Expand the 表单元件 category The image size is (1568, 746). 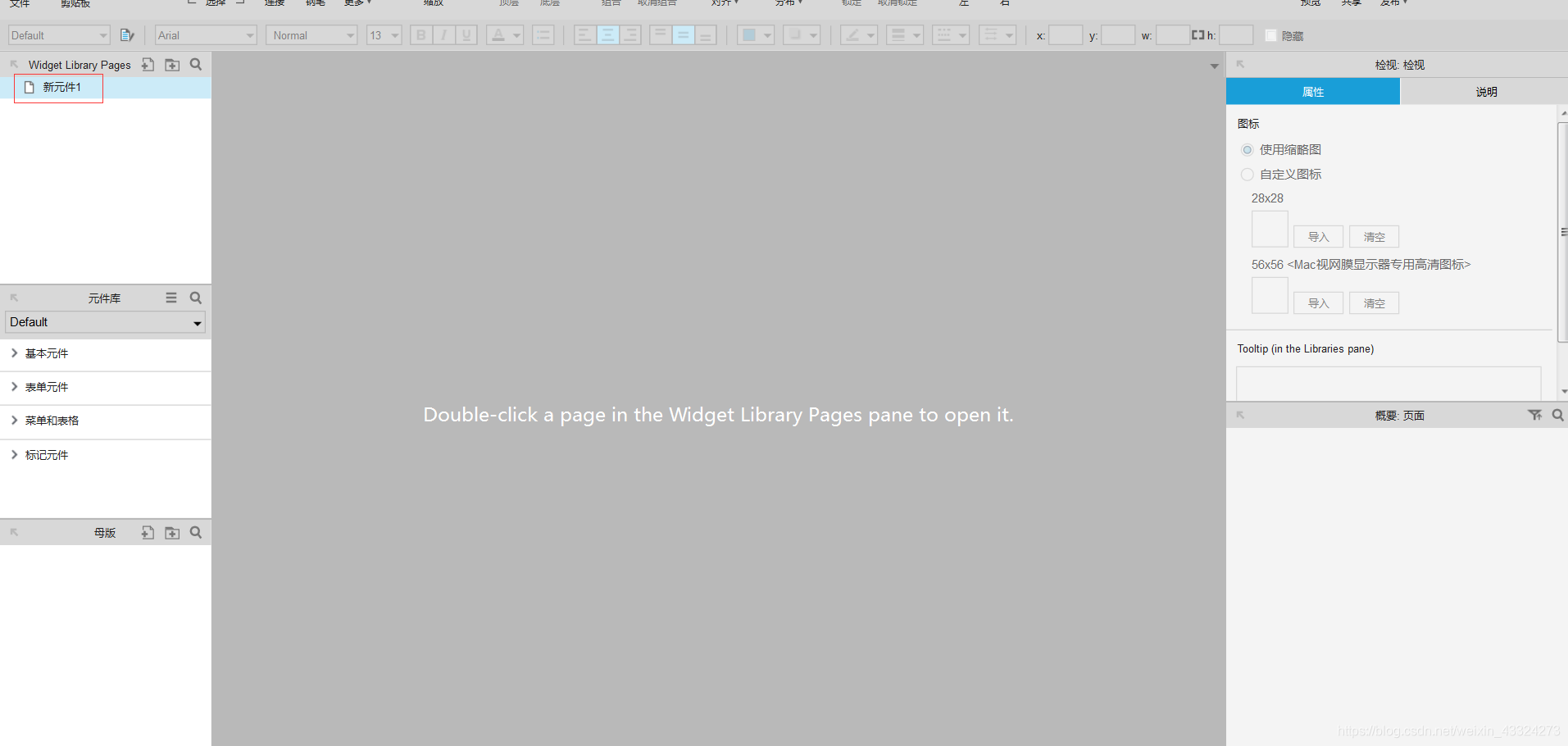pos(14,387)
